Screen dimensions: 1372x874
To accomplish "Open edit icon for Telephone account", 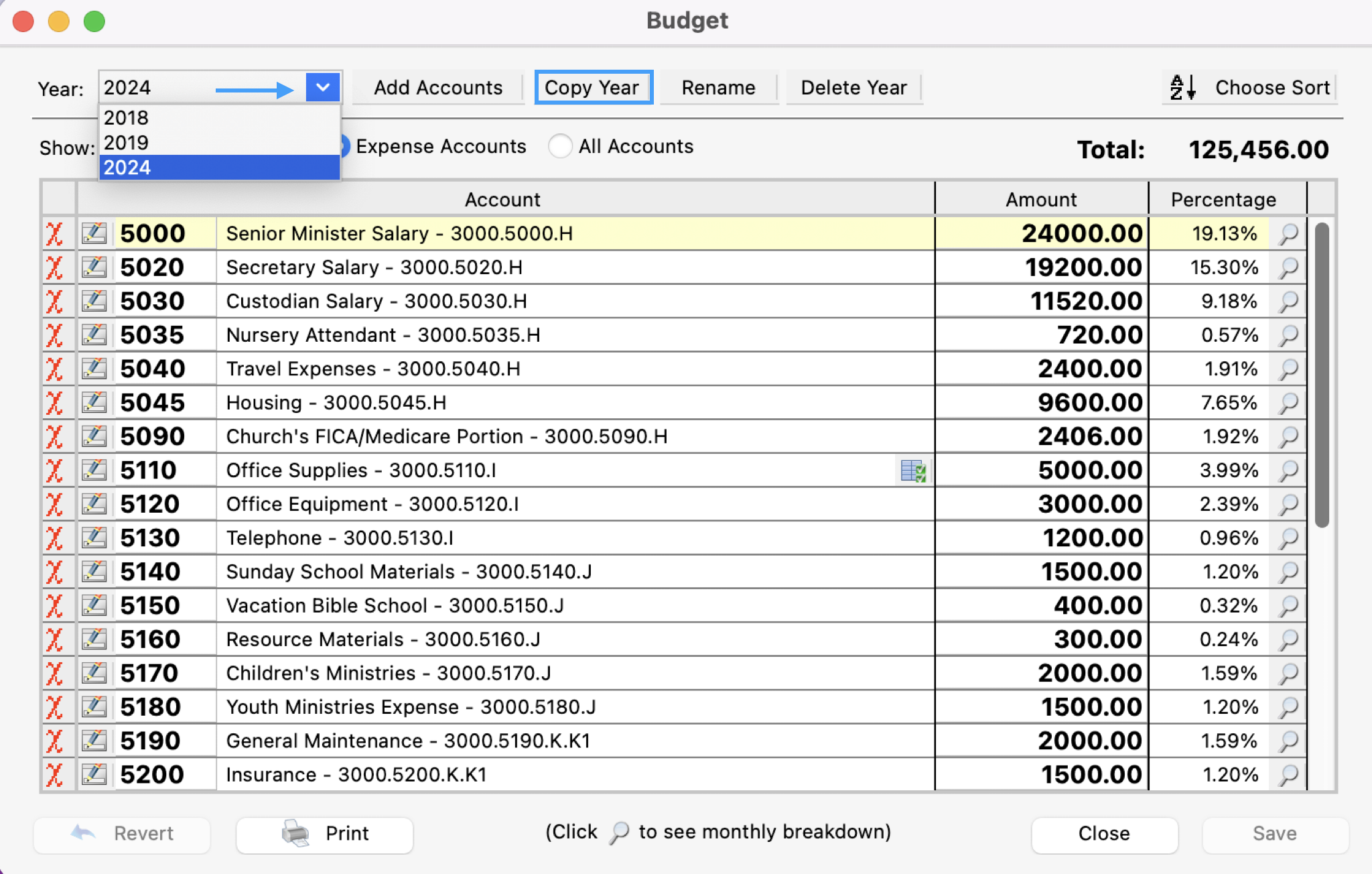I will click(94, 538).
